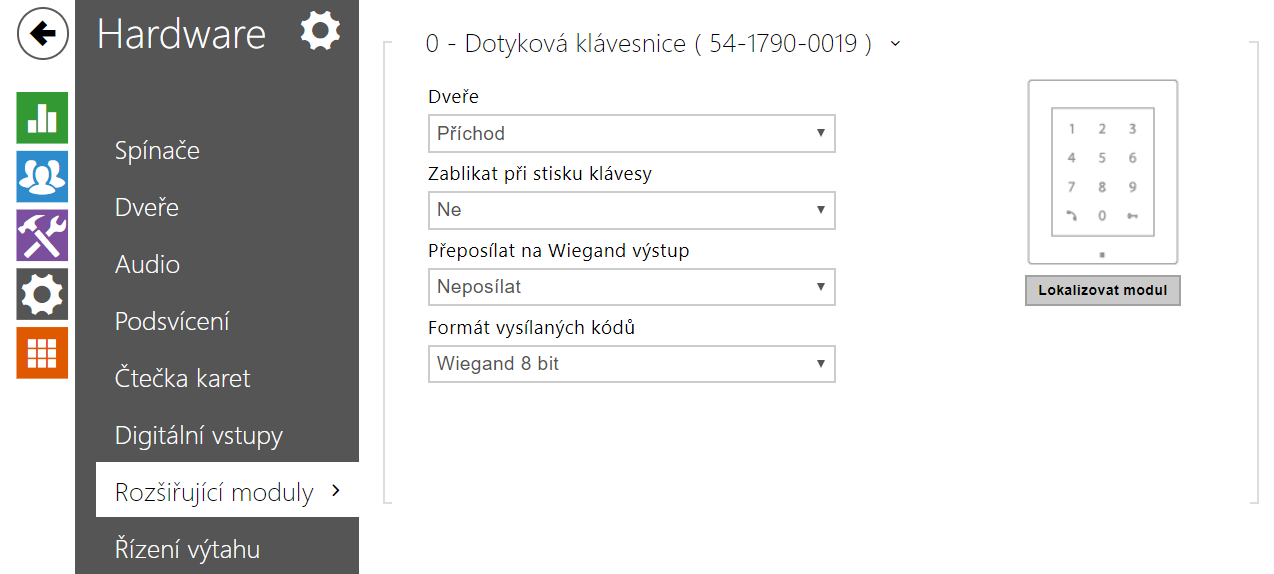
Task: Open the Čtečka karet menu item
Action: pyautogui.click(x=182, y=379)
